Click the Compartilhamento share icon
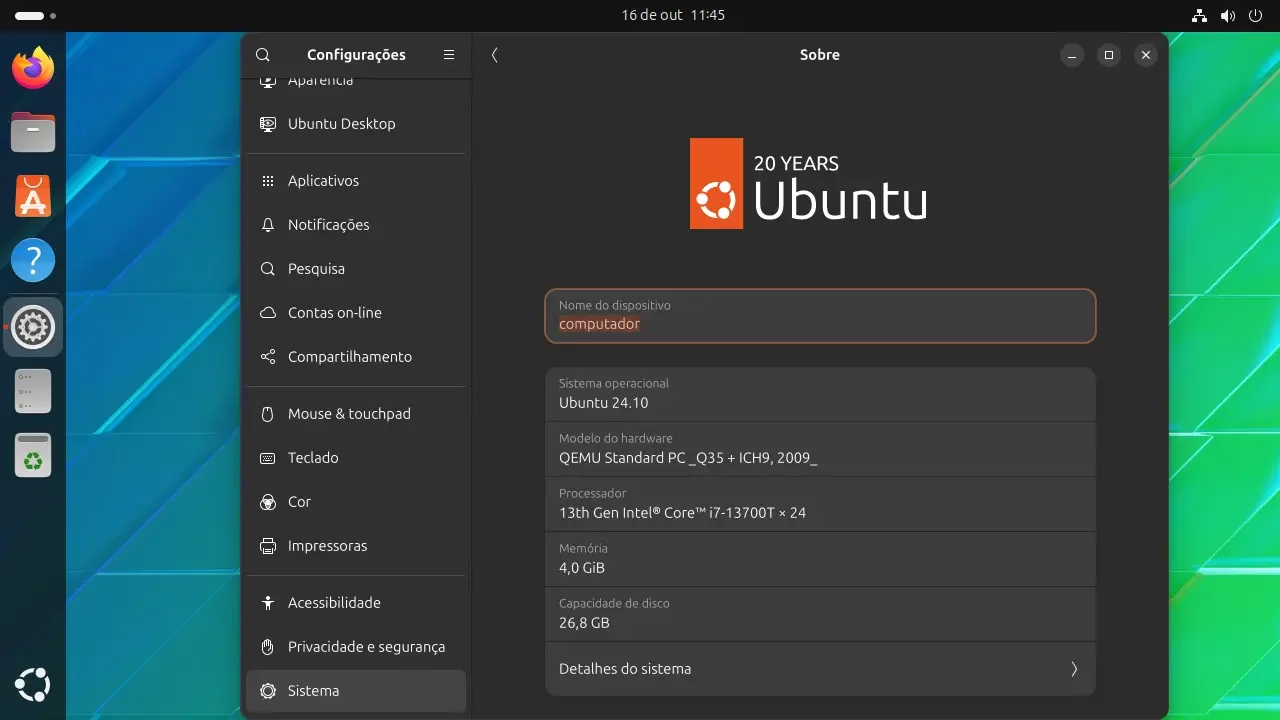 coord(267,357)
